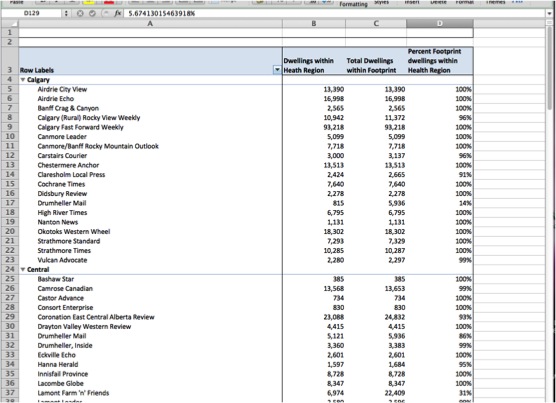Select the Castor Advance label
556x403 pixels.
61,298
